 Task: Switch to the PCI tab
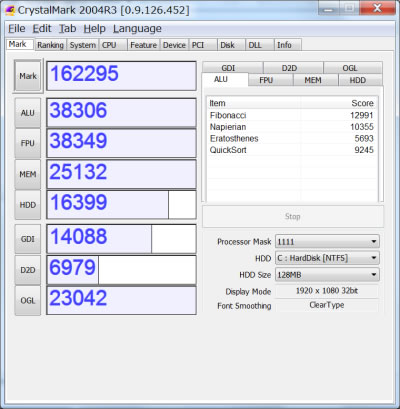tap(203, 45)
